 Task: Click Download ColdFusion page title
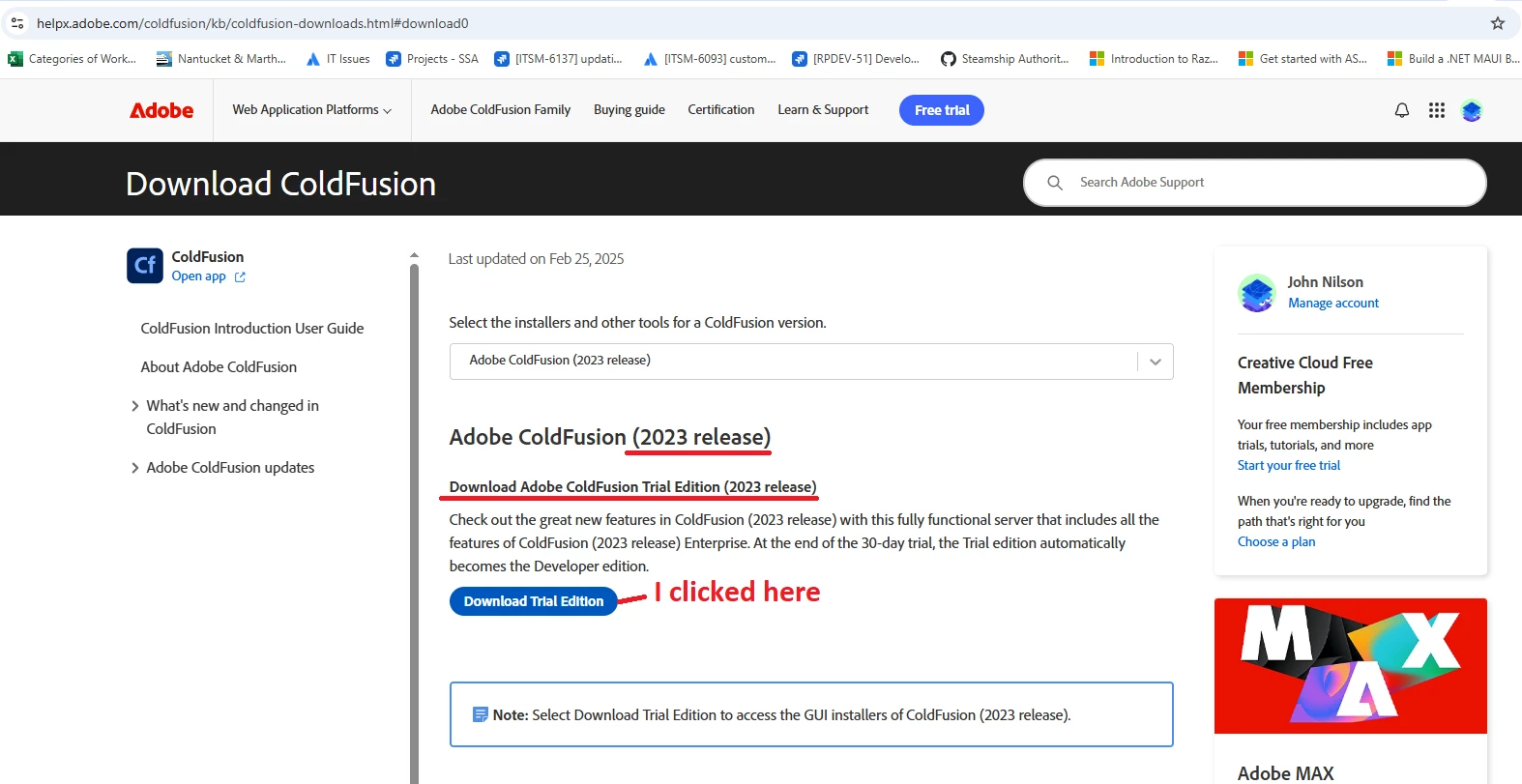(x=281, y=184)
